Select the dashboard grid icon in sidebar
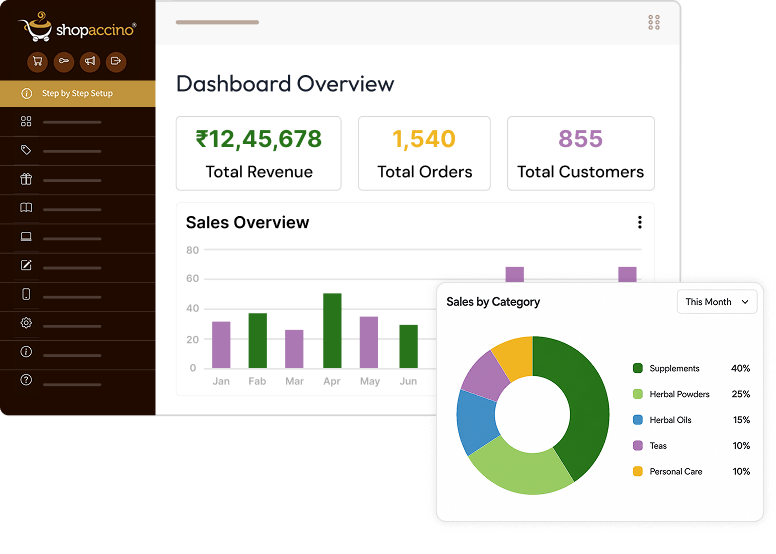Viewport: 776px width, 554px height. click(x=26, y=121)
